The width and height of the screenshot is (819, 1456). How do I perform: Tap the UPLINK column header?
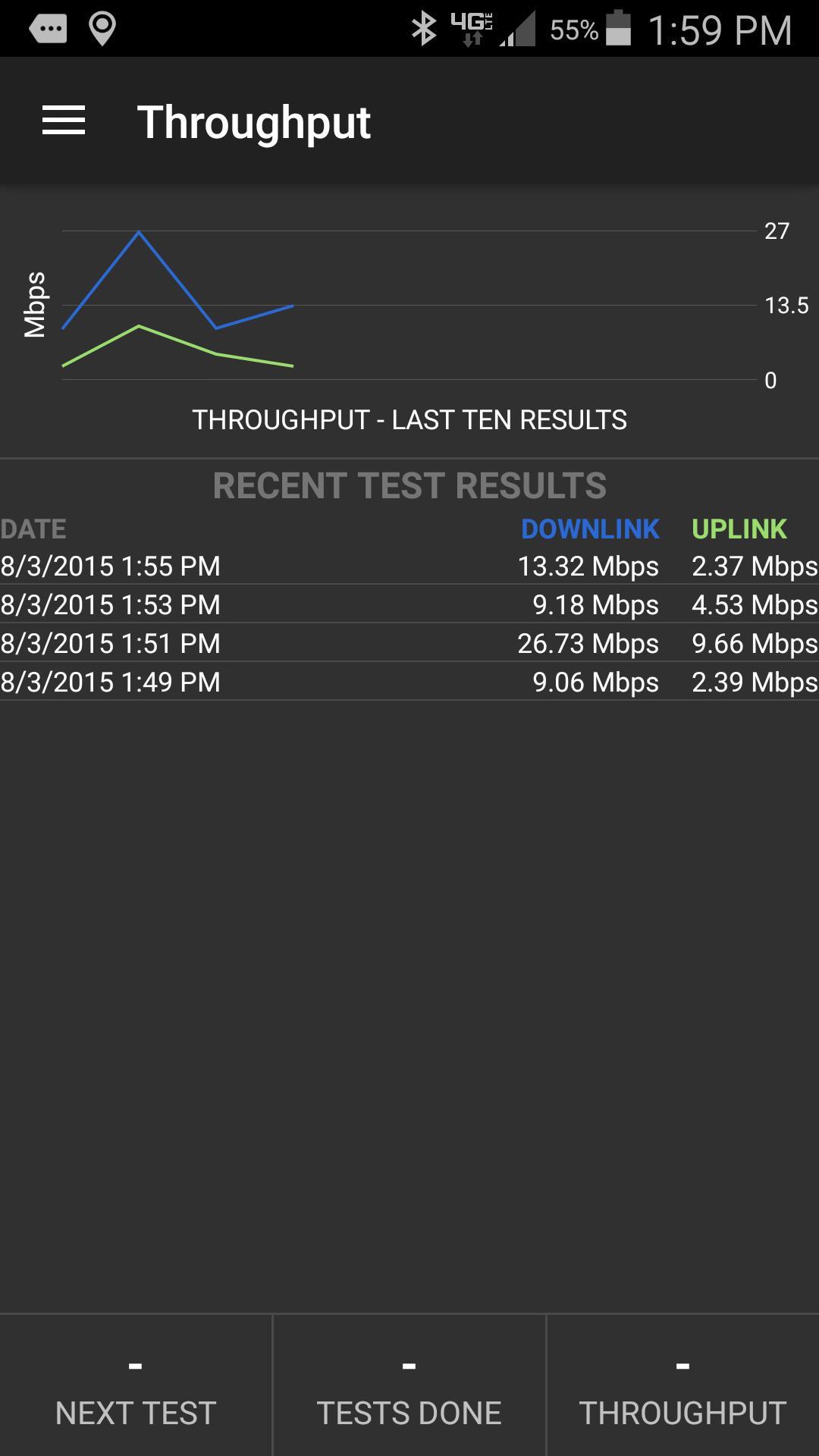739,529
